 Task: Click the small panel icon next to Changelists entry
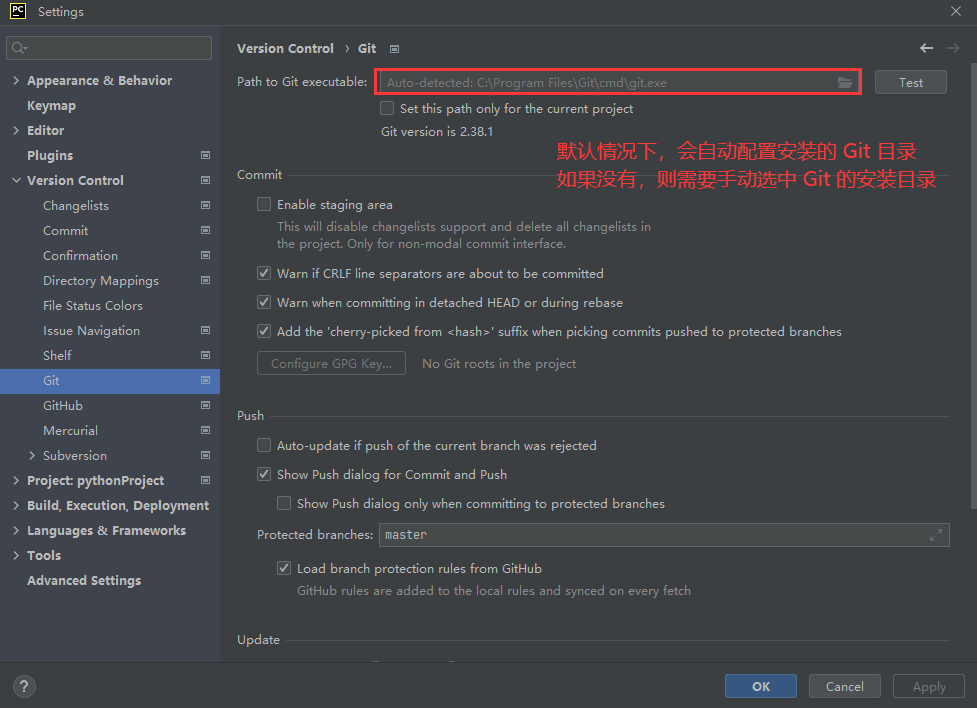(x=205, y=205)
